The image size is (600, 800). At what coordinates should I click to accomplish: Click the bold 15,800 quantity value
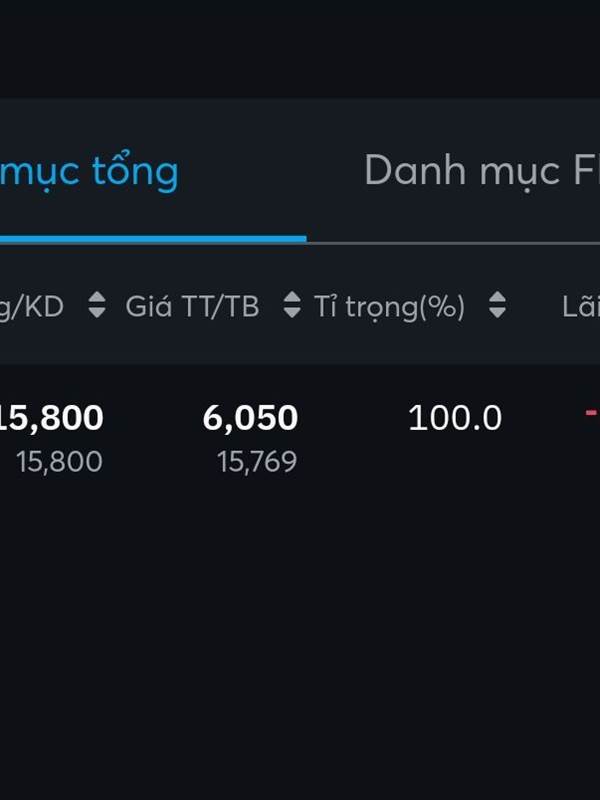tap(51, 418)
